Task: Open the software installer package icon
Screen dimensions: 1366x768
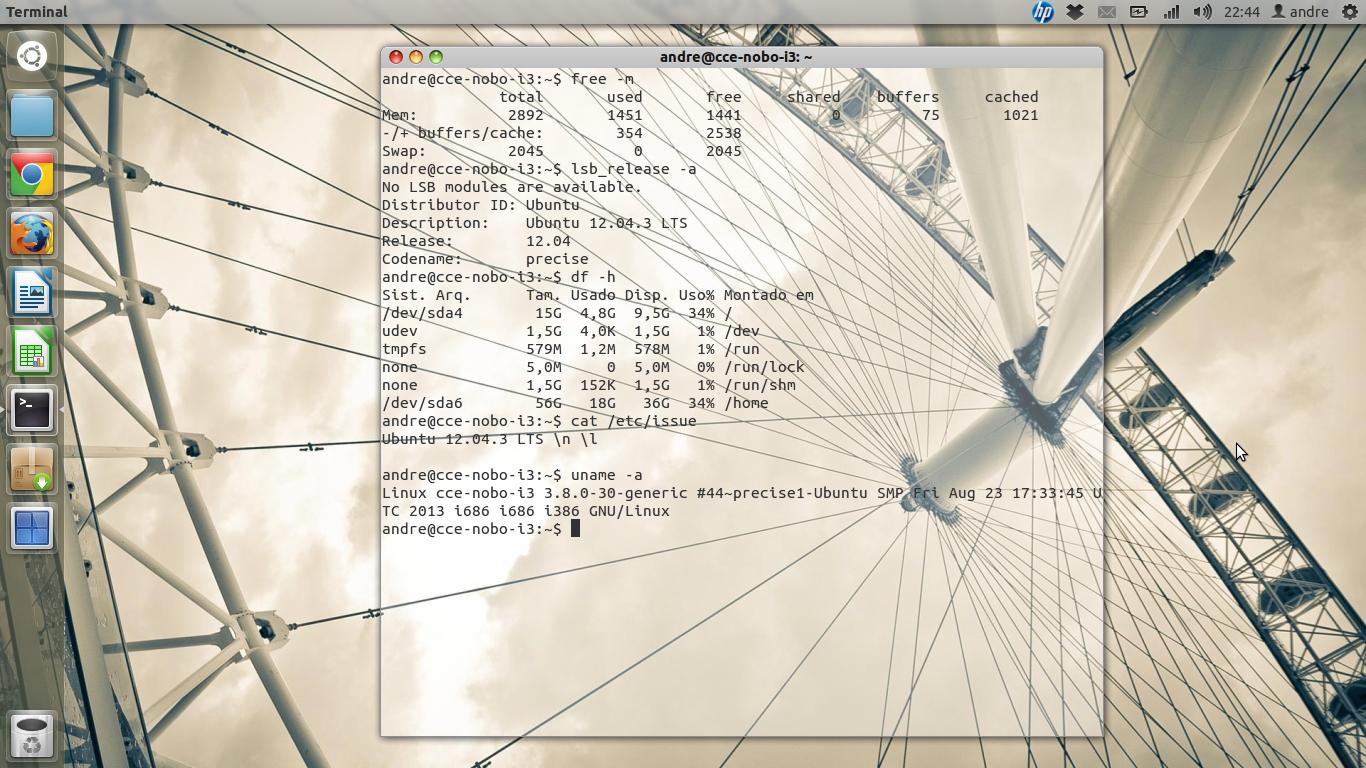Action: [32, 470]
